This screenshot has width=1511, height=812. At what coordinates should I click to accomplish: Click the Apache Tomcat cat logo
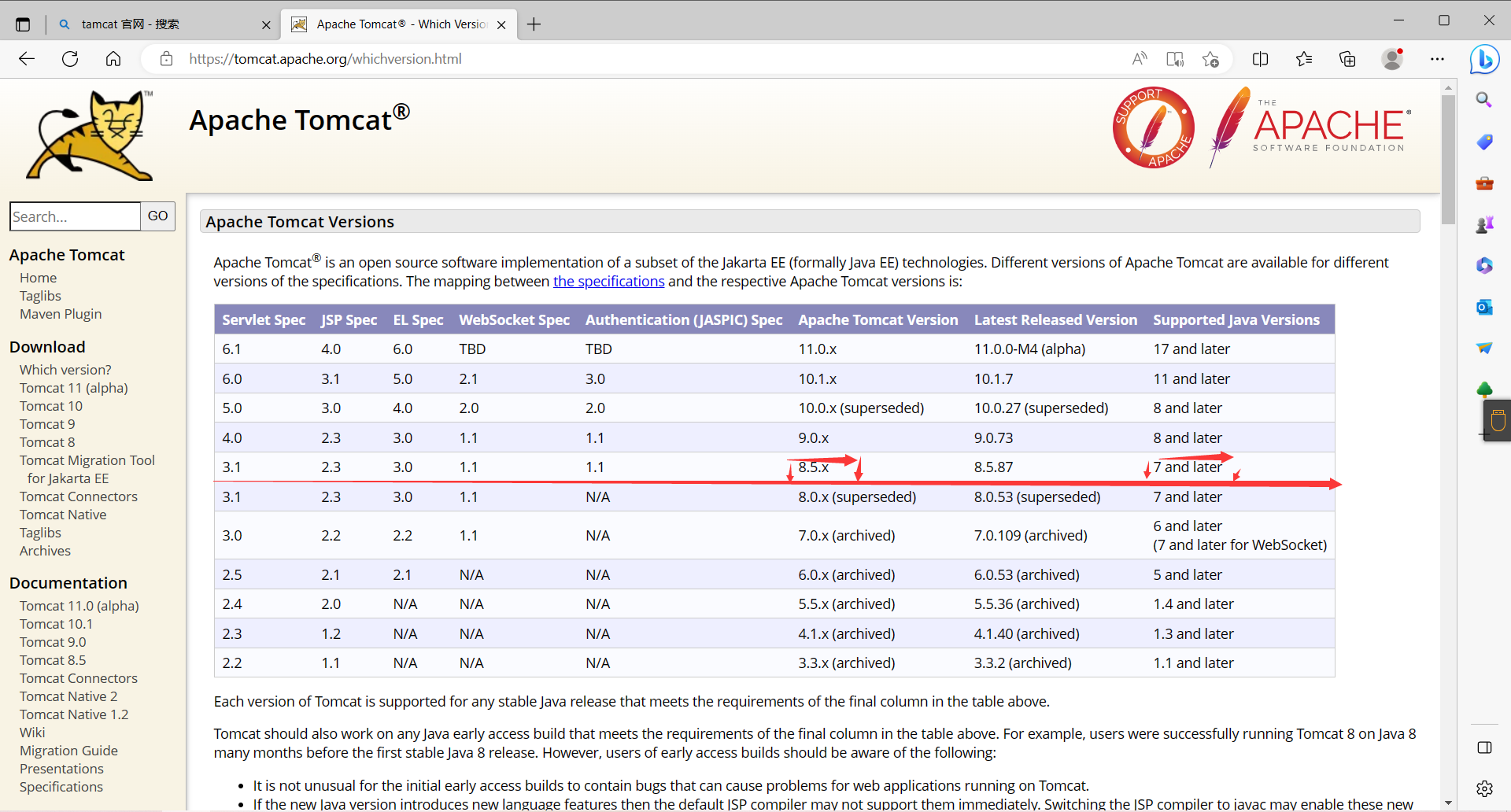pos(90,135)
